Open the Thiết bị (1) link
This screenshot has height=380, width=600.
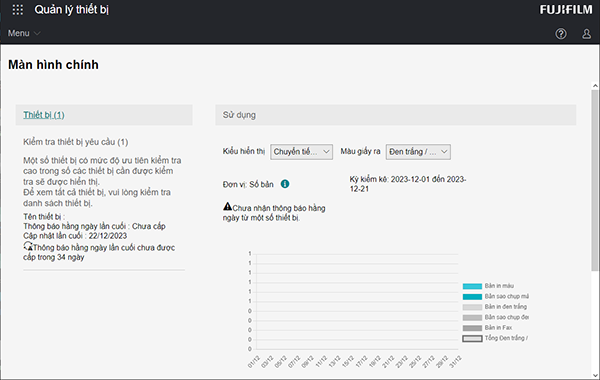point(44,115)
